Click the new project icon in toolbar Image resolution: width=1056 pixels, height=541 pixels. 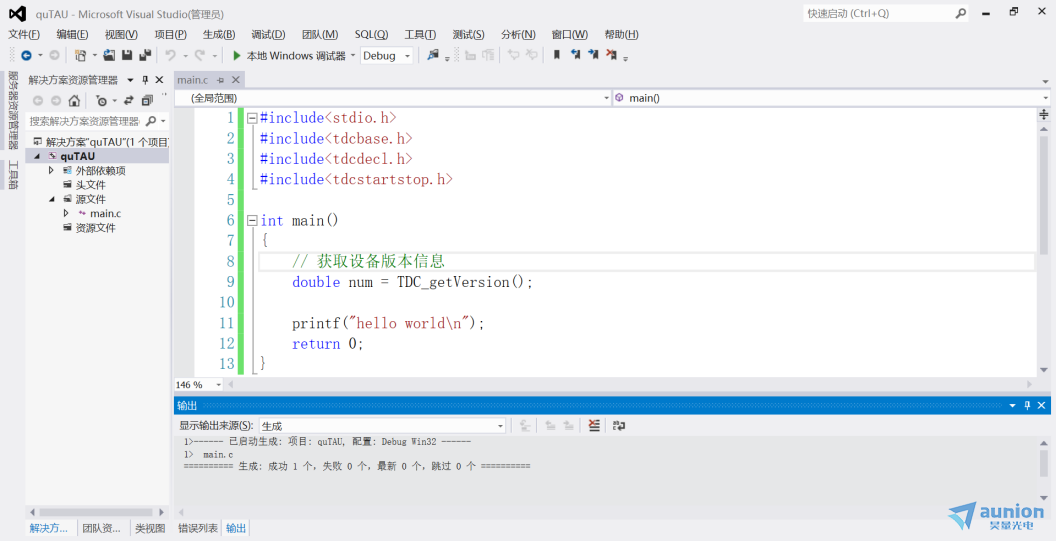click(x=81, y=56)
